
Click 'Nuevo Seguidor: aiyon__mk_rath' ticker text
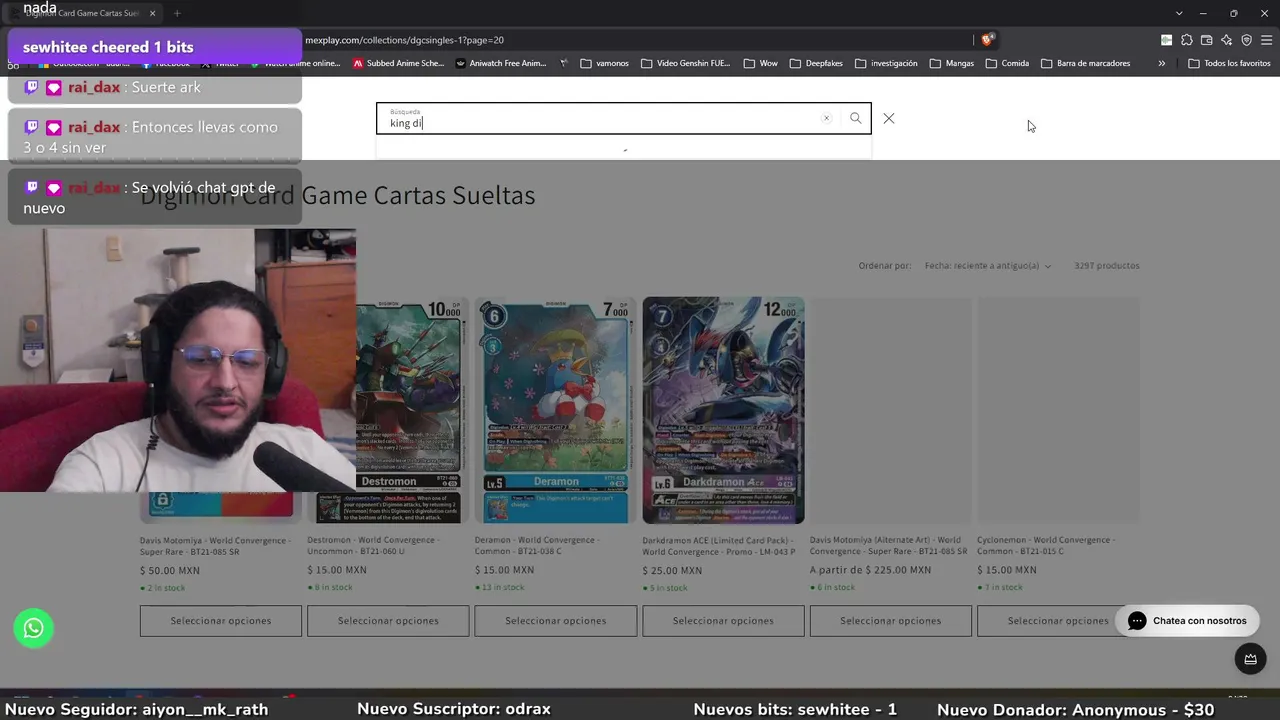(x=137, y=709)
